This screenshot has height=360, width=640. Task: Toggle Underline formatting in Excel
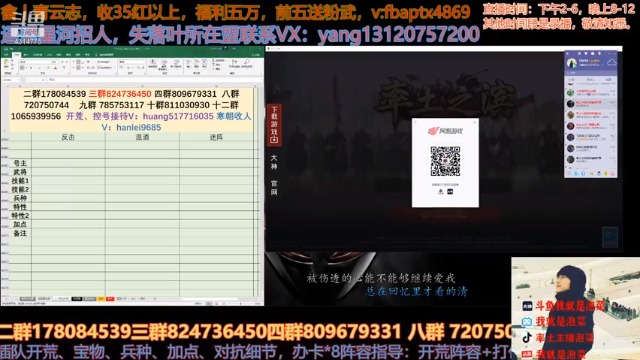(x=31, y=68)
